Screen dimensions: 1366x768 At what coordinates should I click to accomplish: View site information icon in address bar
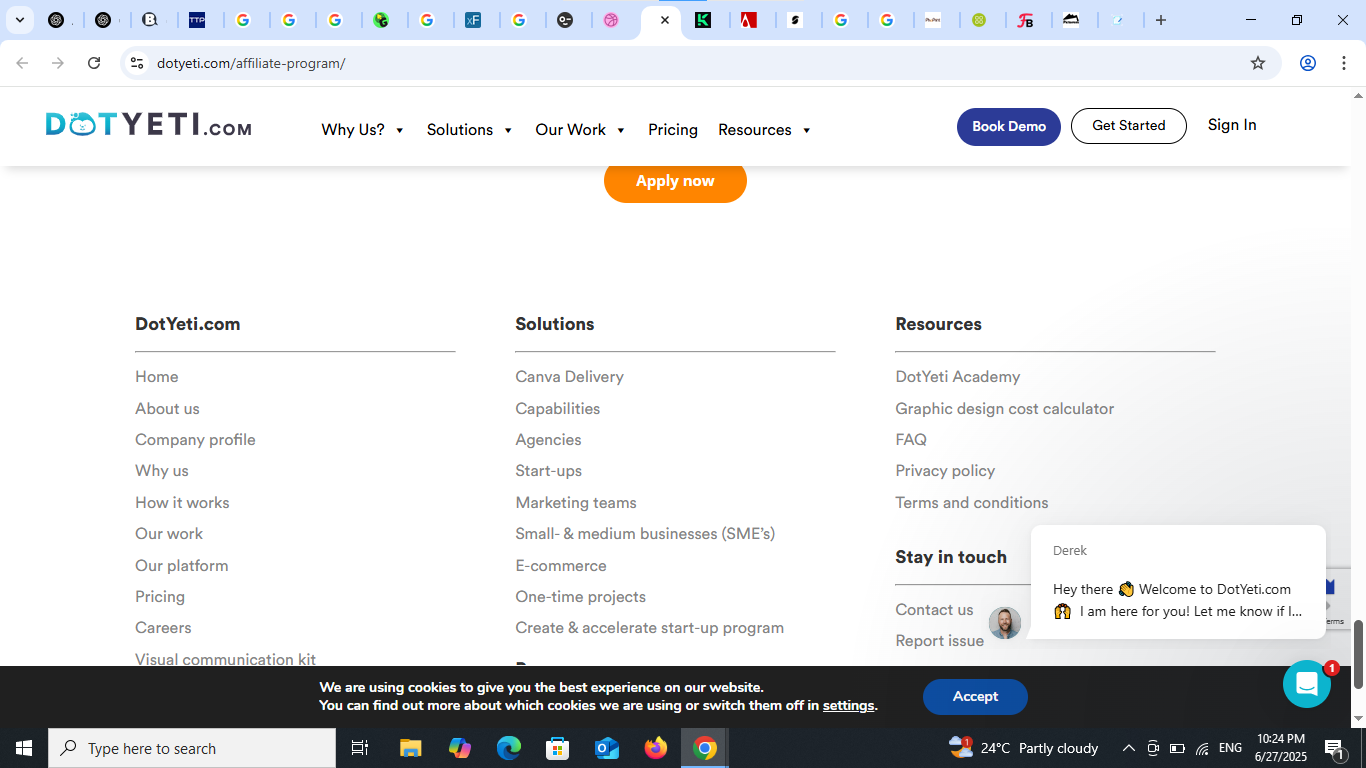(137, 63)
